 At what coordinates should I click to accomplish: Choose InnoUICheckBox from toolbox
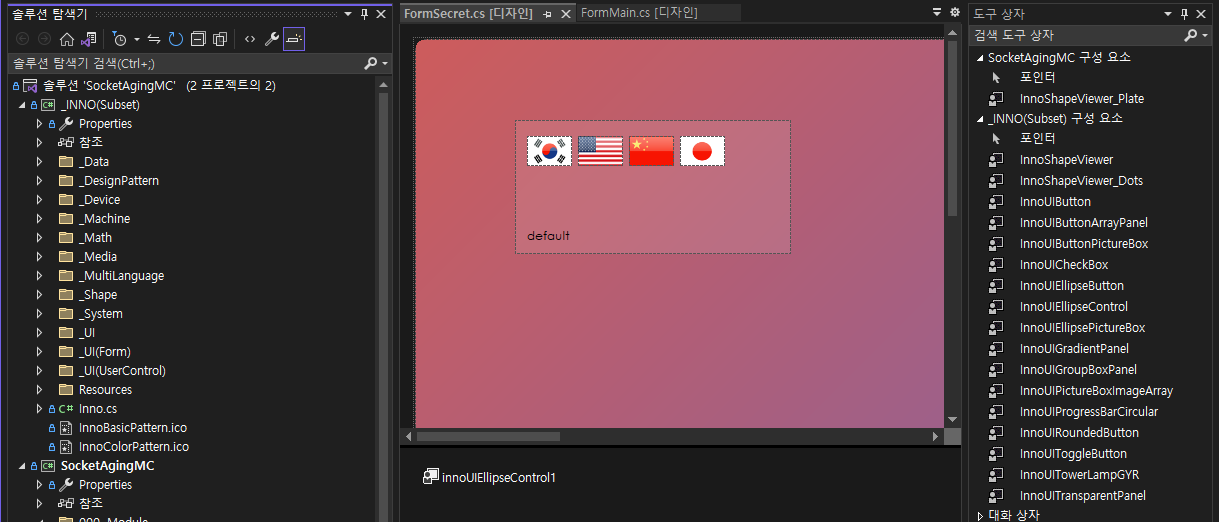coord(1064,264)
